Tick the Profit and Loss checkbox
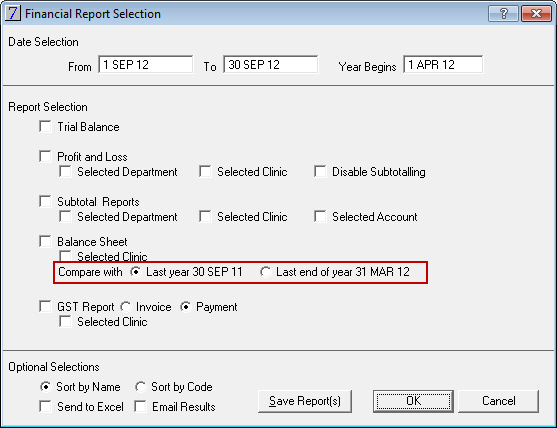This screenshot has height=428, width=557. tap(45, 156)
